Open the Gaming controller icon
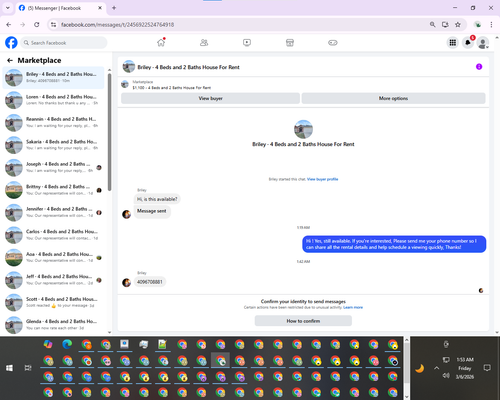 pyautogui.click(x=333, y=43)
